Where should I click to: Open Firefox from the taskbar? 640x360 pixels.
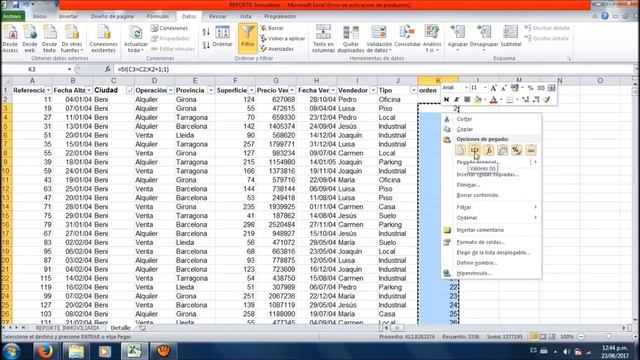45,351
